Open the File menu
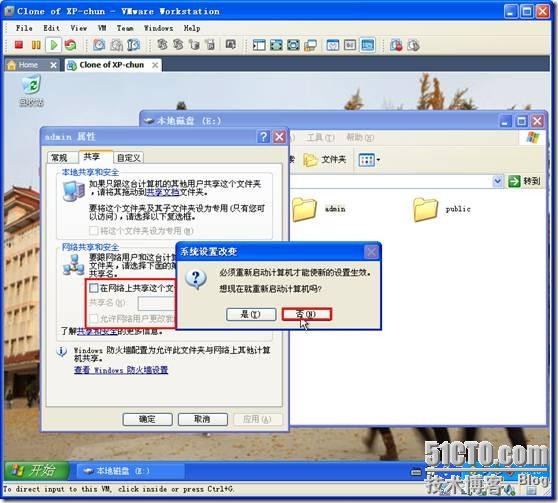Viewport: 558px width, 503px height. click(24, 28)
